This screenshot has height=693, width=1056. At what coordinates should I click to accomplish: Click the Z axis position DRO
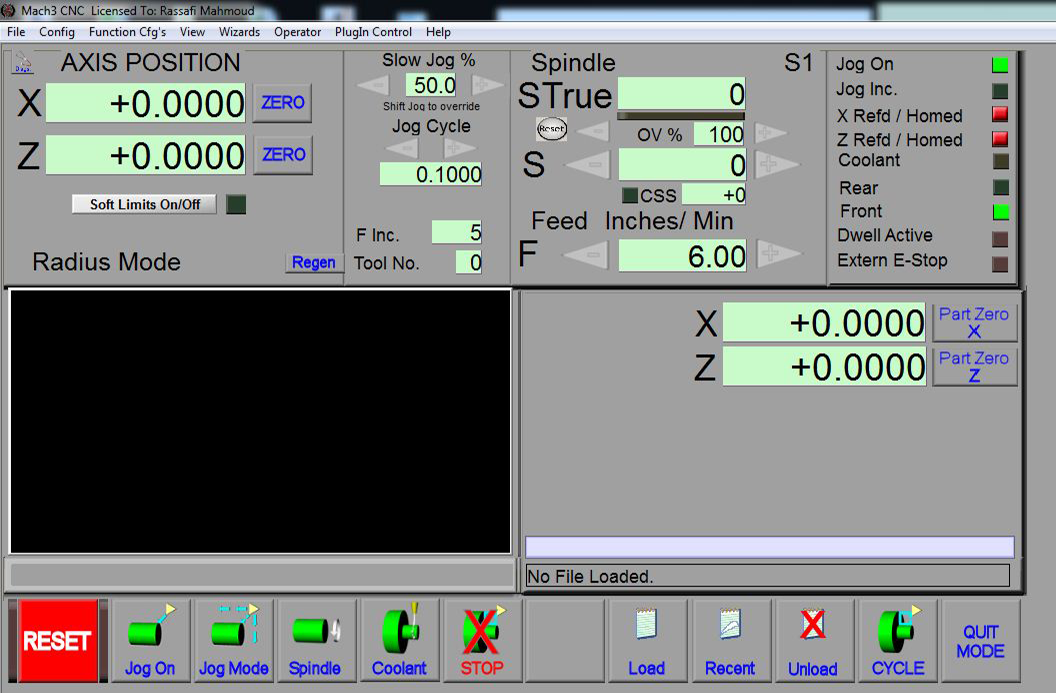coord(145,156)
